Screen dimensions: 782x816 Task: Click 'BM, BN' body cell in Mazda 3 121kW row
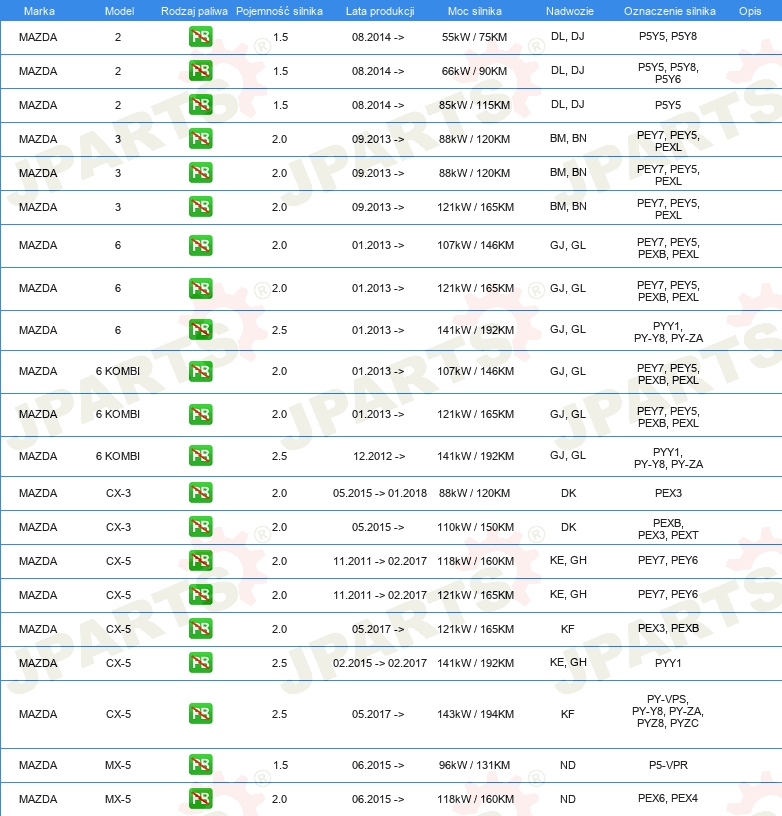pyautogui.click(x=568, y=206)
